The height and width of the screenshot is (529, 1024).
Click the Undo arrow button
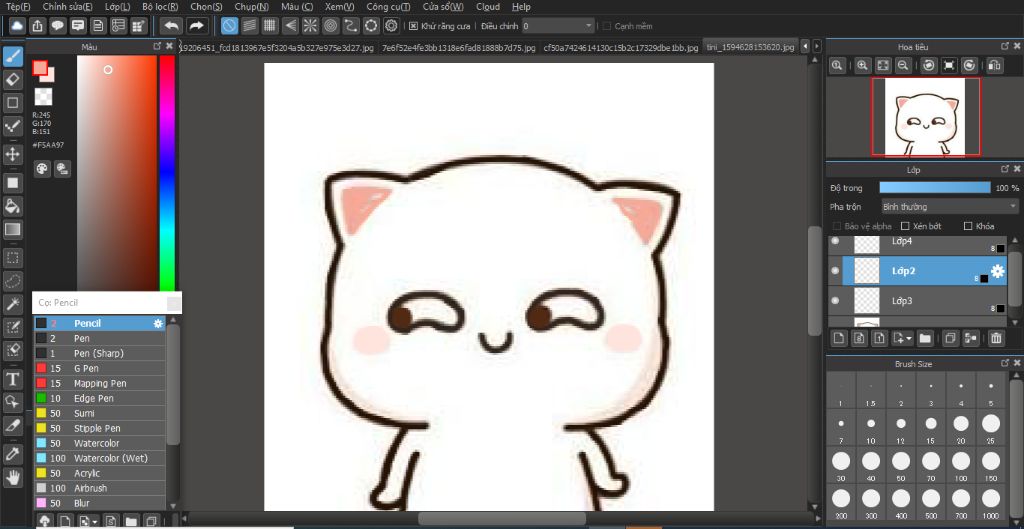coord(171,26)
